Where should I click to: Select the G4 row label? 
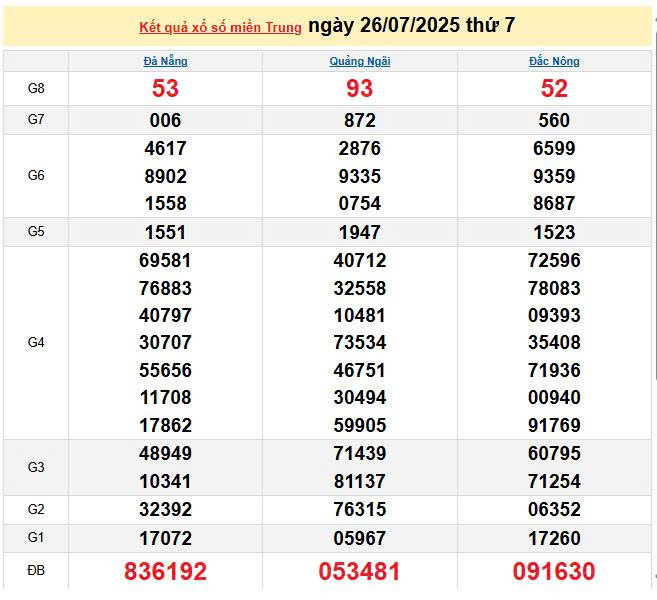pos(36,342)
